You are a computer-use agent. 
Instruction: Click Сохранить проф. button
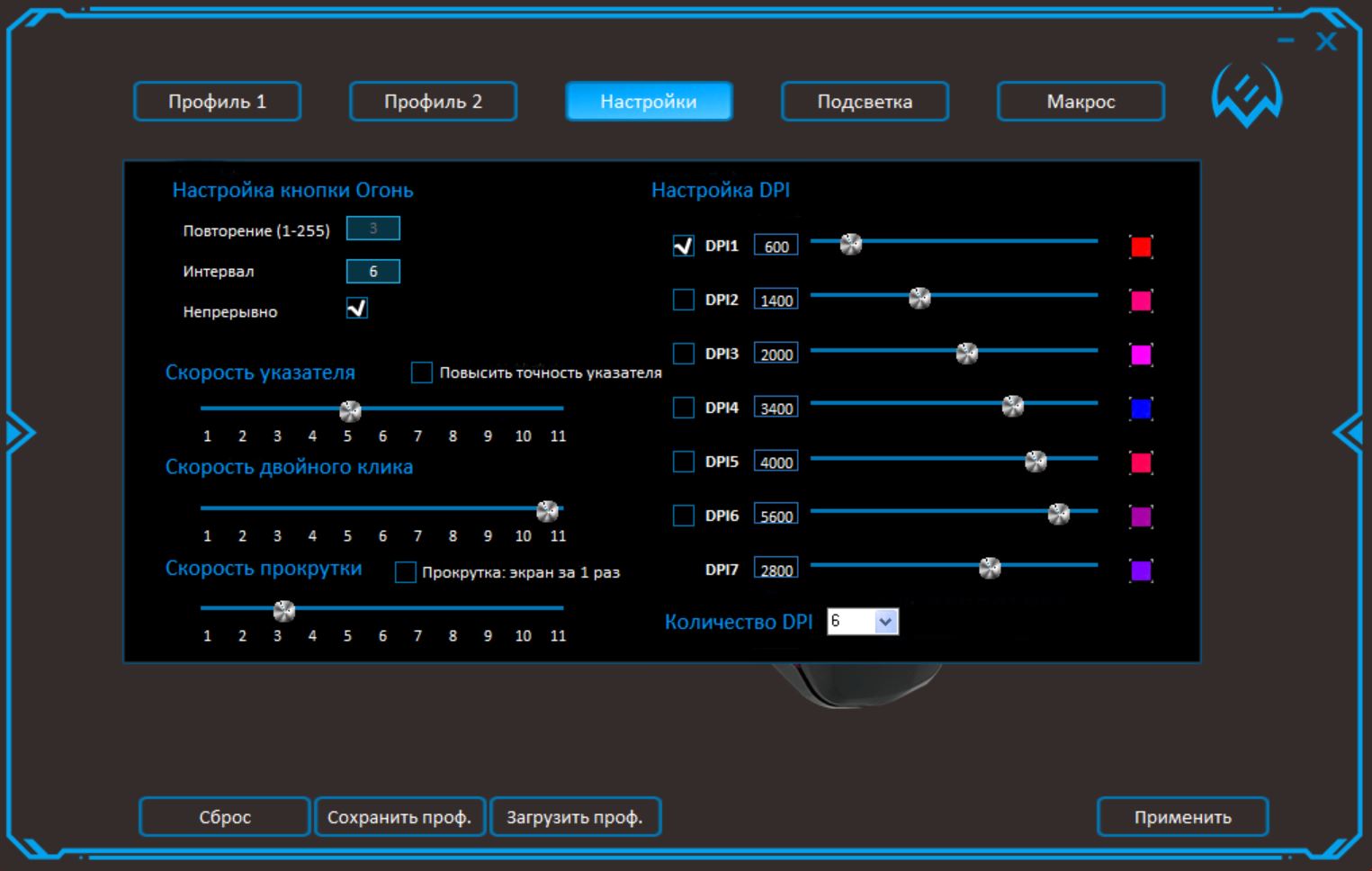[x=399, y=817]
